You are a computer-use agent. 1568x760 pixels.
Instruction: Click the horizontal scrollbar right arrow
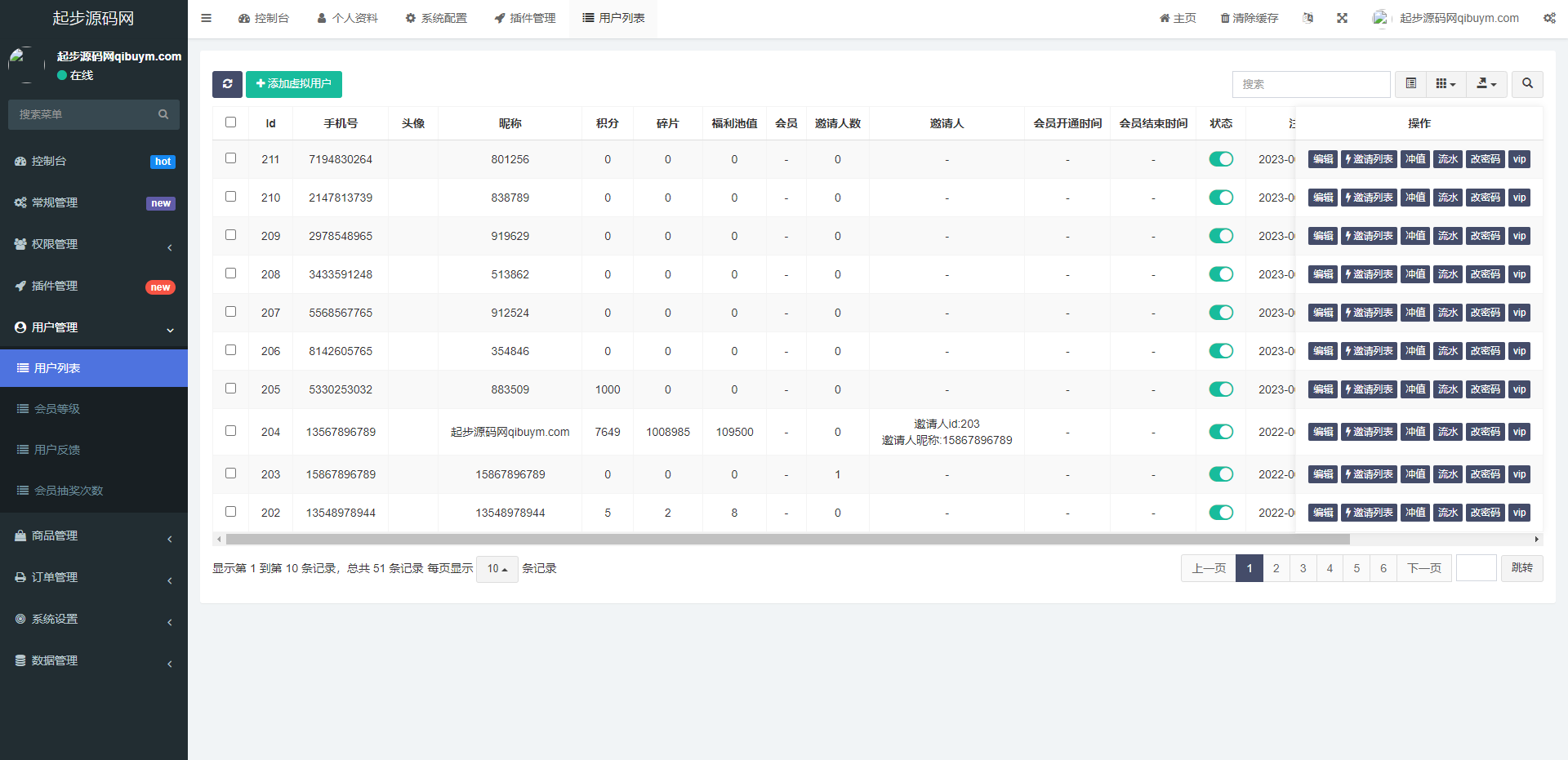tap(1537, 540)
